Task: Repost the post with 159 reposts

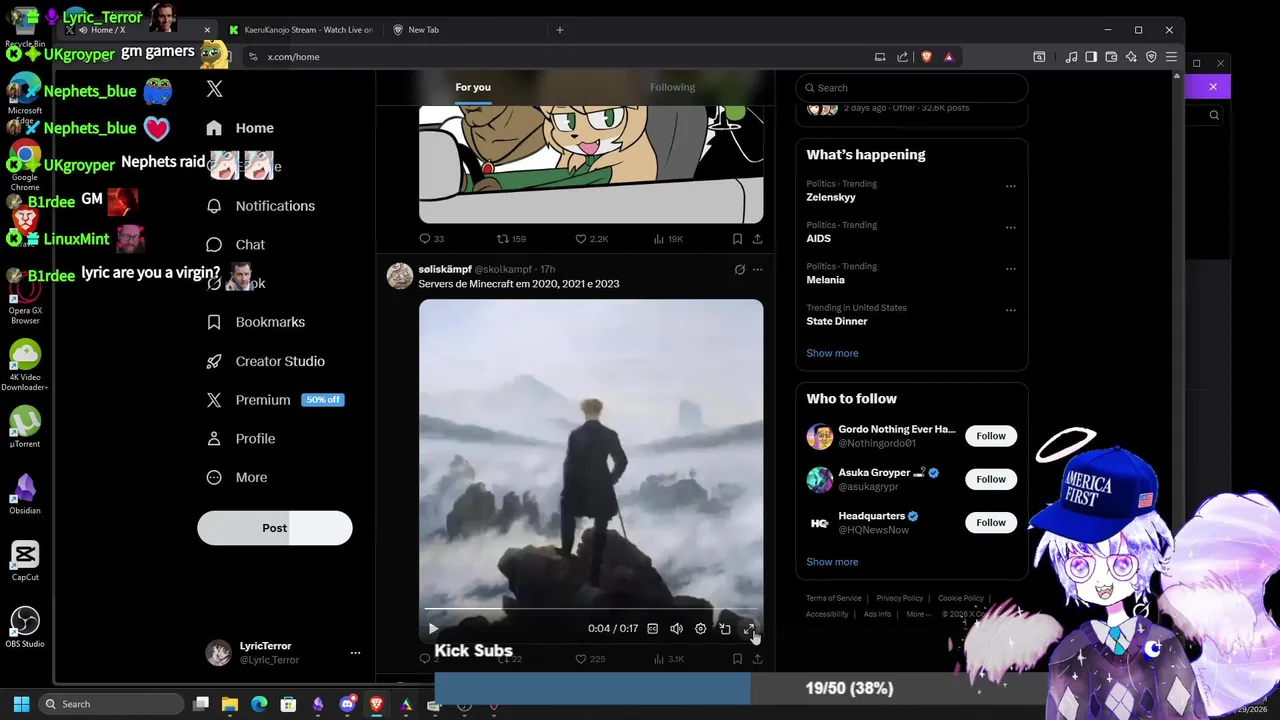Action: click(512, 239)
